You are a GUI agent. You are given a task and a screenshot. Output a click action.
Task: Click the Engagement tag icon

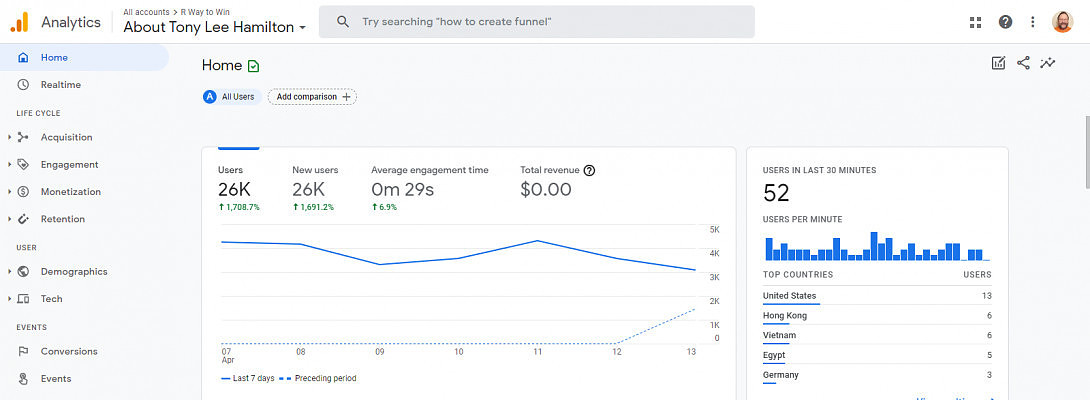coord(23,165)
